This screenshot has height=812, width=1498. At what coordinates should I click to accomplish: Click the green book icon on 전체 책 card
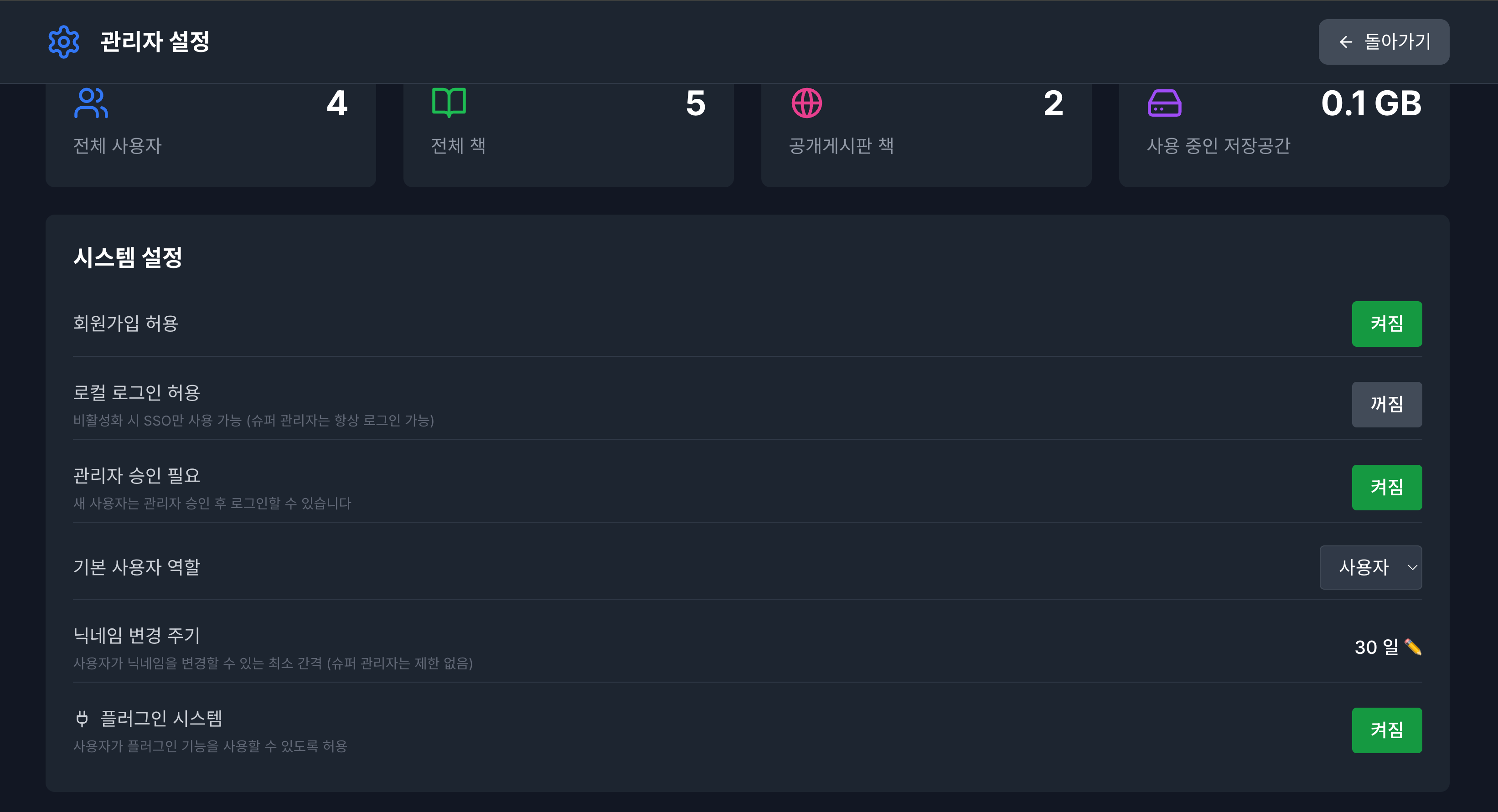[x=449, y=103]
